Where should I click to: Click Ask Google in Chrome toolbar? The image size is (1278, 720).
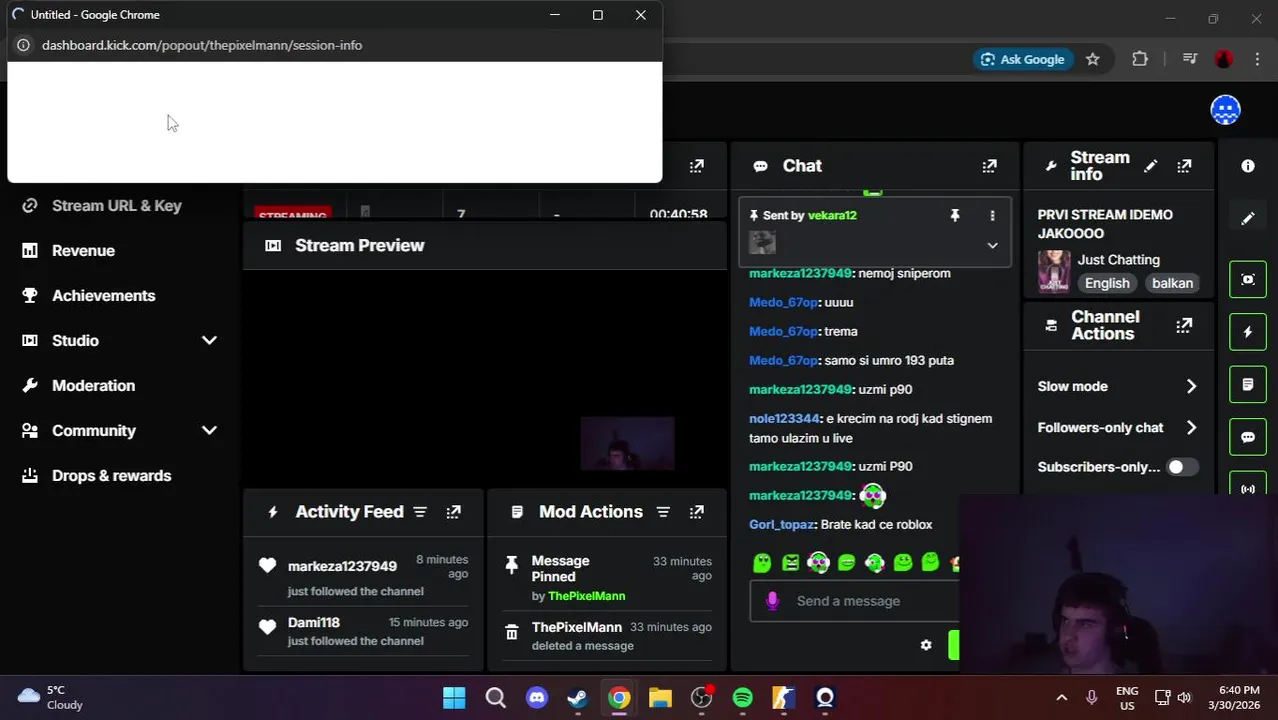coord(1022,59)
